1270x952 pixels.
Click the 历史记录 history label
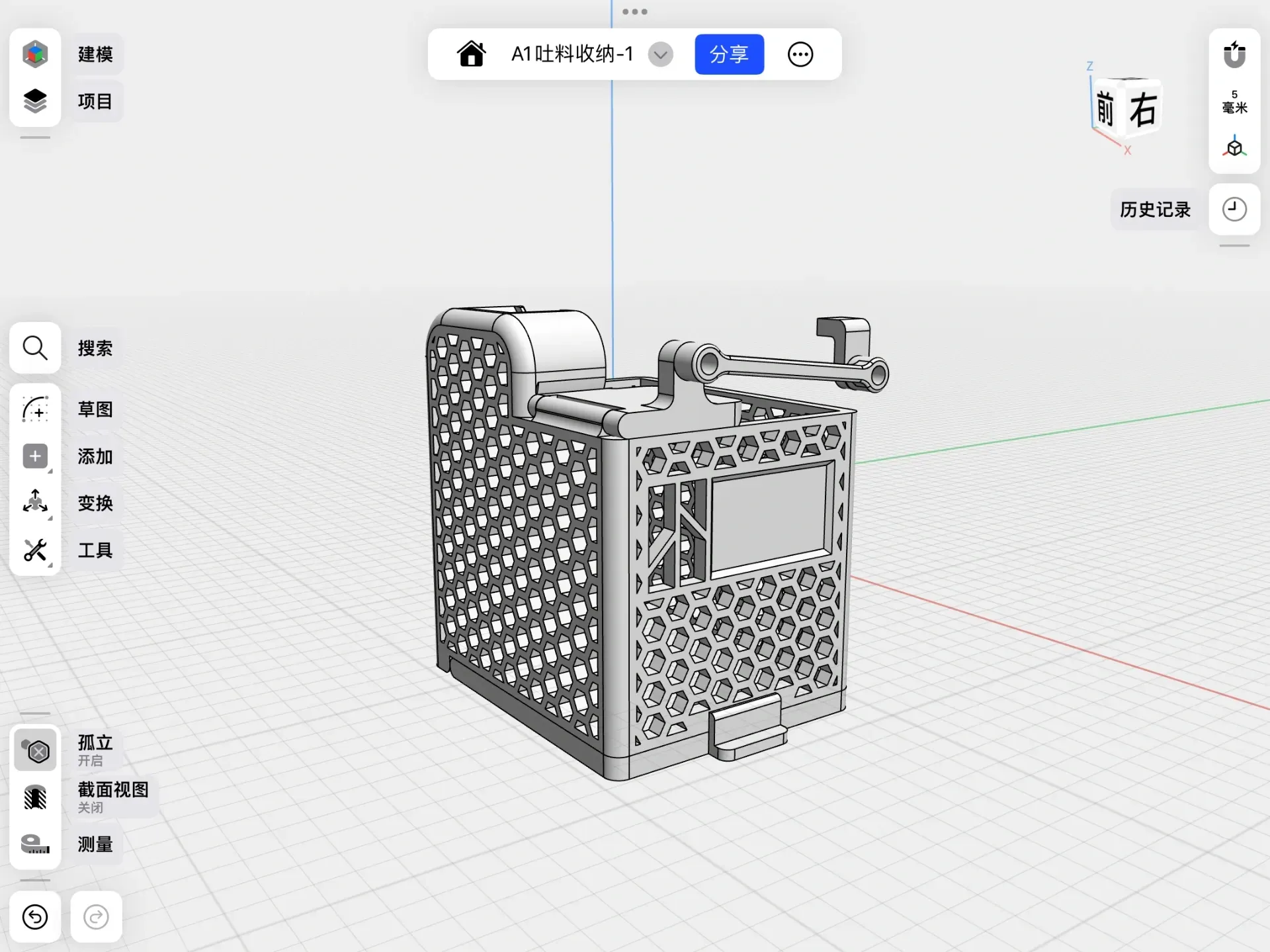(x=1155, y=210)
